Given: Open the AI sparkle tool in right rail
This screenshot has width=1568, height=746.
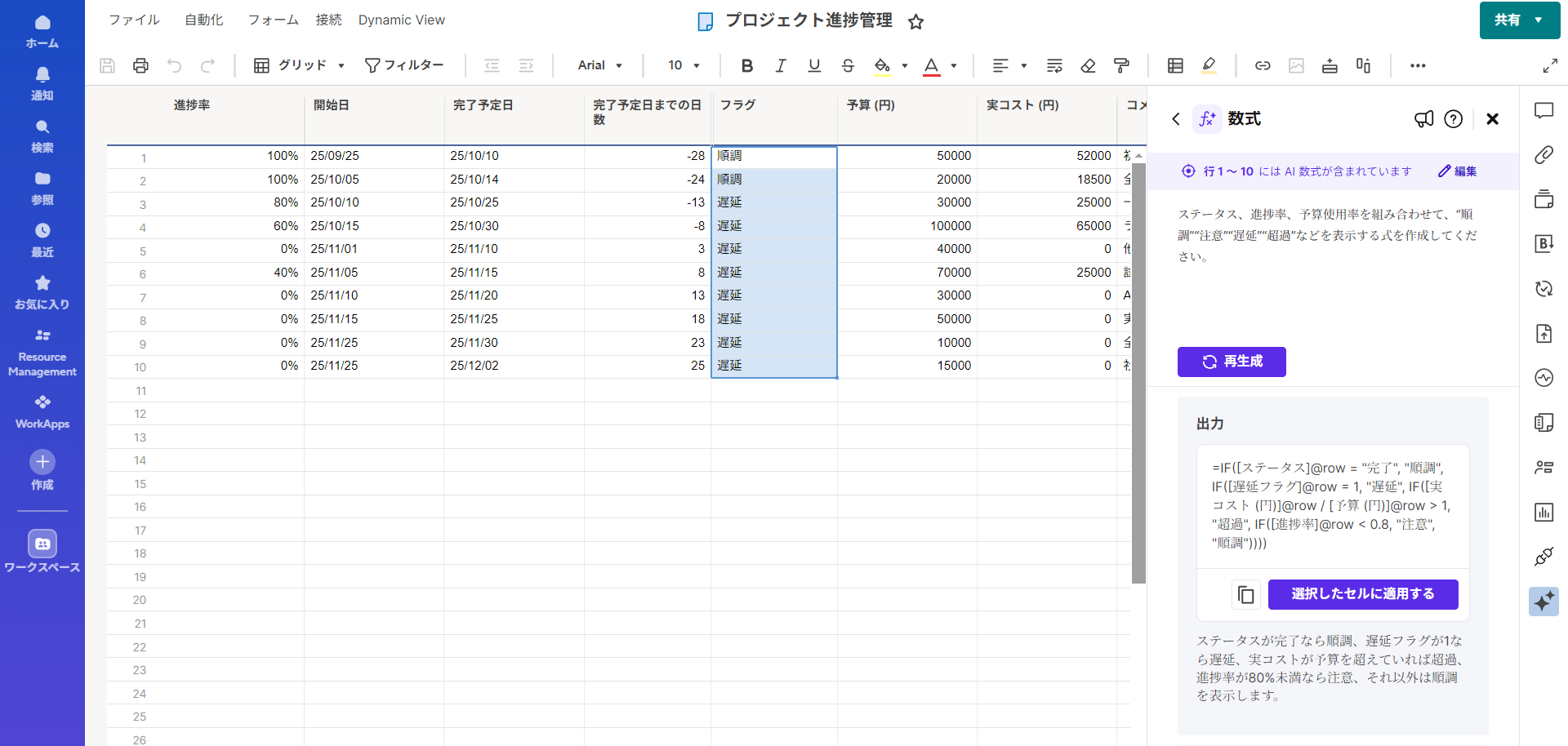Looking at the screenshot, I should [x=1543, y=602].
